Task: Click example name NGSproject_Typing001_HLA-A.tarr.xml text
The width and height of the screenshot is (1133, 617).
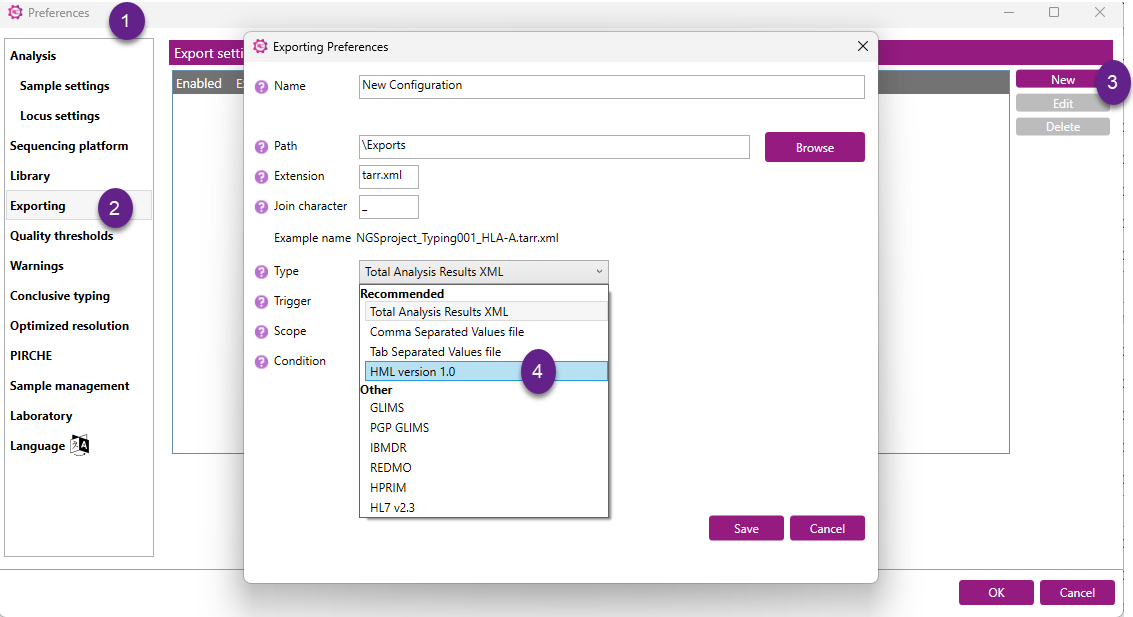Action: (457, 238)
